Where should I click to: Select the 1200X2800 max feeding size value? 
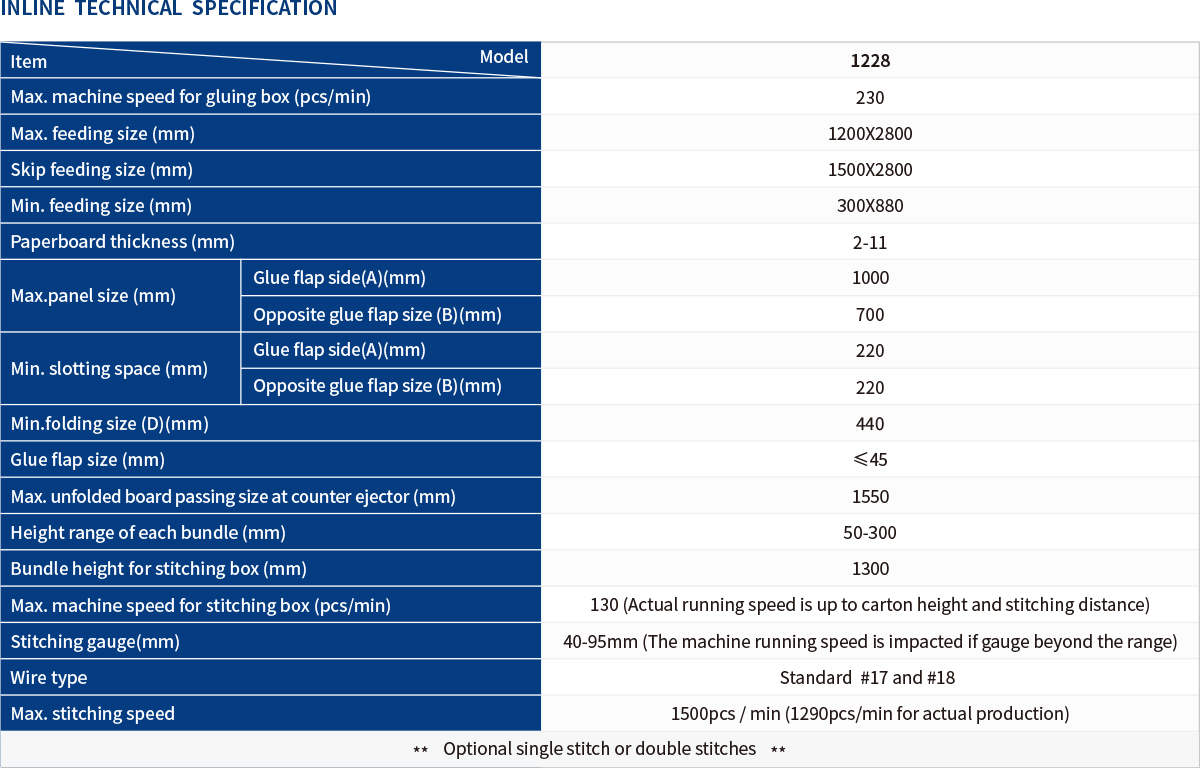(x=870, y=134)
